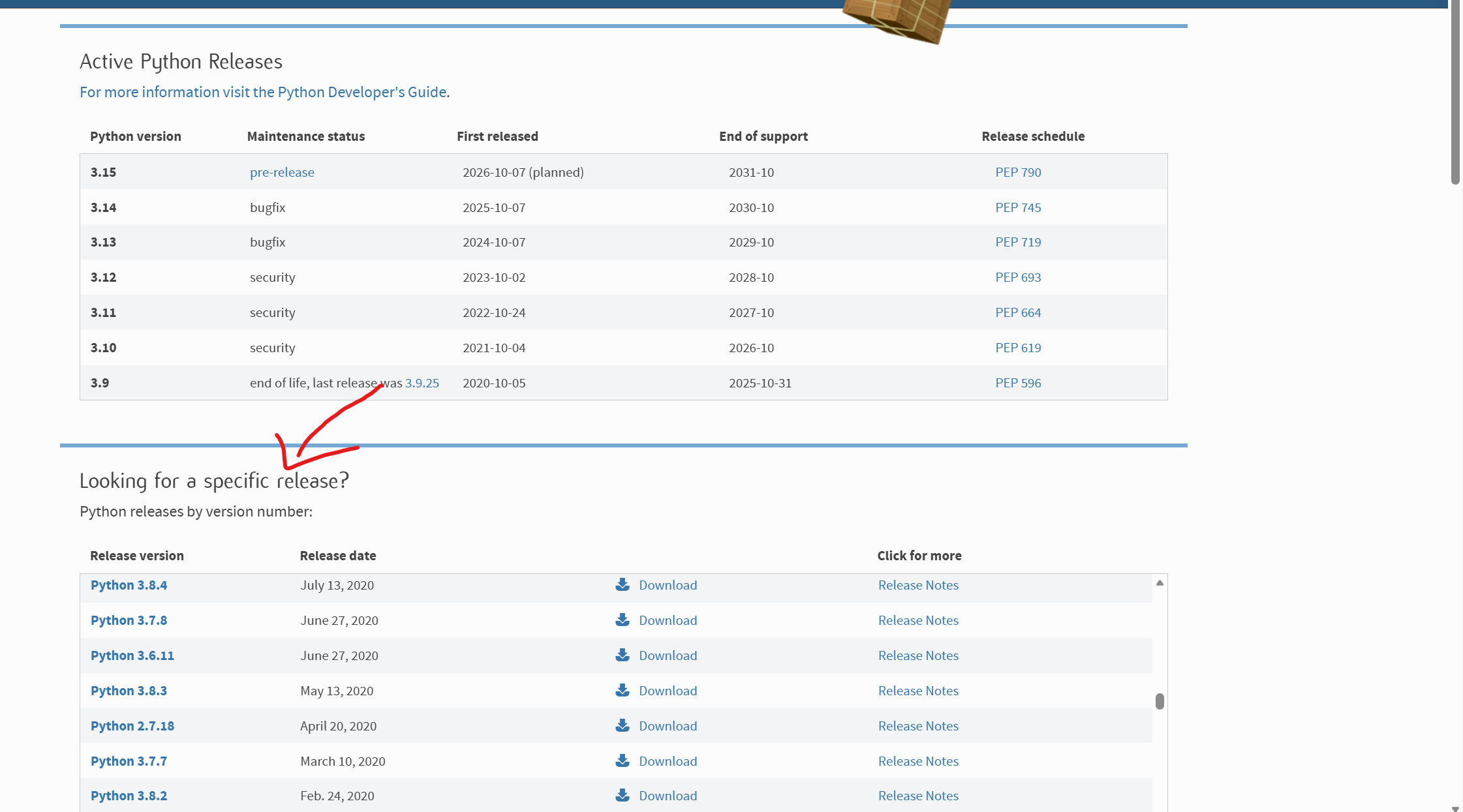
Task: Click the releases list inner scrollbar thumb
Action: 1160,701
